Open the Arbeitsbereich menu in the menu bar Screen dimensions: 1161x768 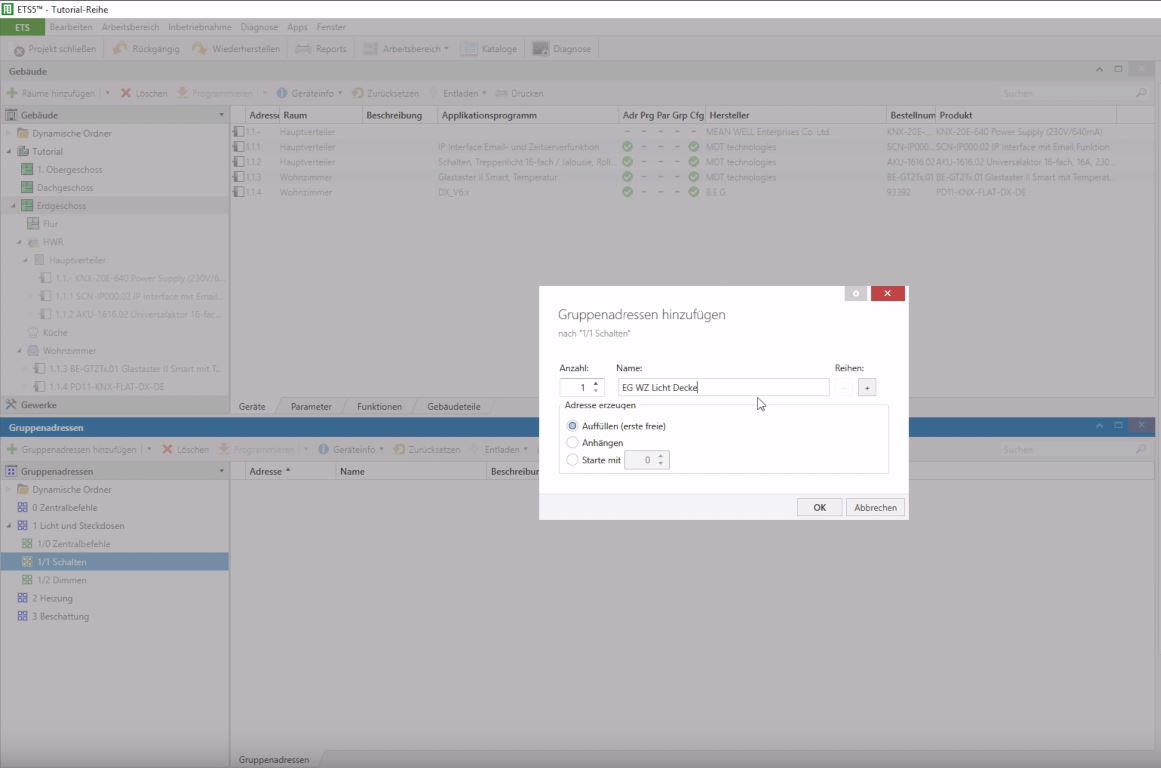130,27
